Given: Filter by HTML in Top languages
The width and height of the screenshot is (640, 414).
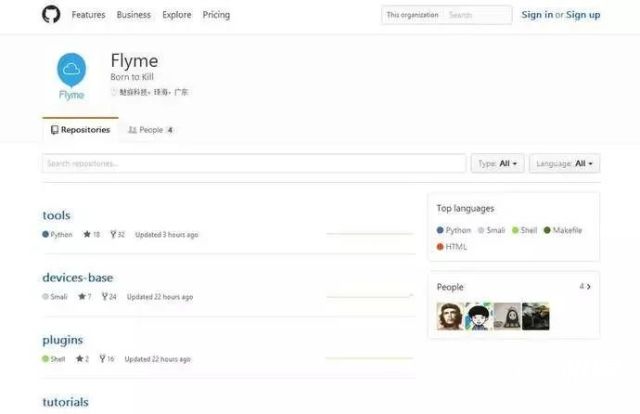Looking at the screenshot, I should 452,247.
